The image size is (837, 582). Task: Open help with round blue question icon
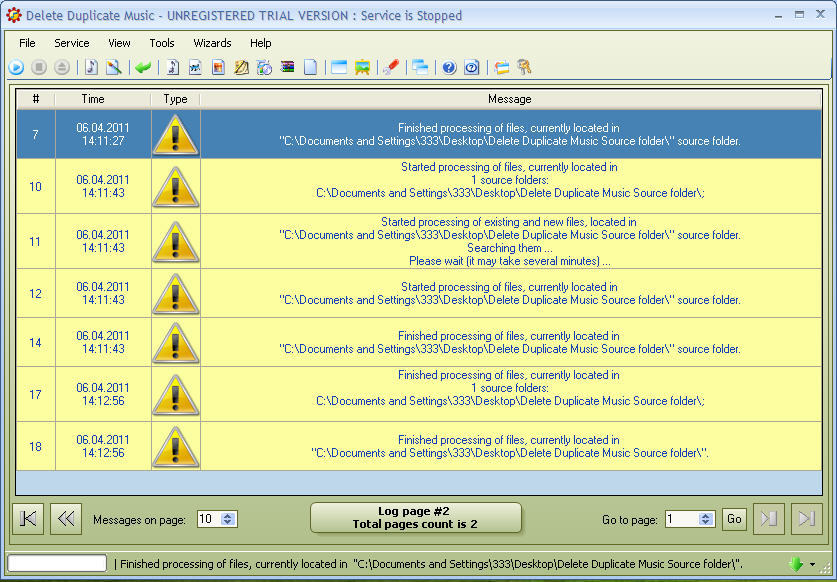449,67
